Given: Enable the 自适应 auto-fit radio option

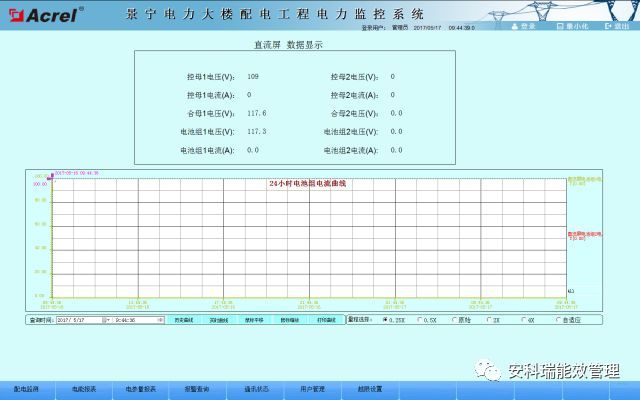Looking at the screenshot, I should [556, 320].
